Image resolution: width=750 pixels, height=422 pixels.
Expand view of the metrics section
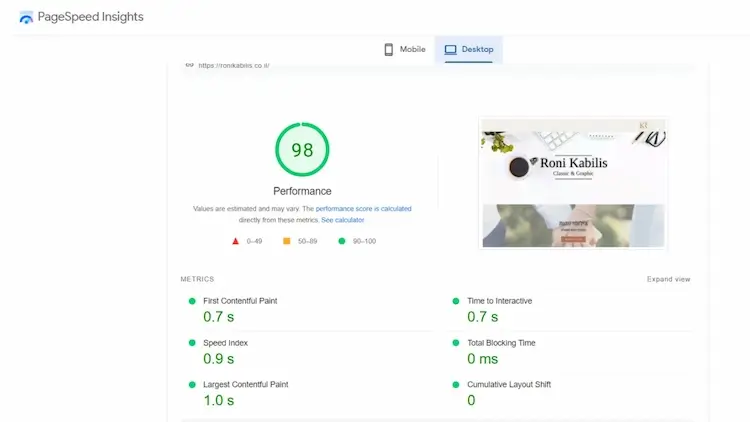(668, 279)
